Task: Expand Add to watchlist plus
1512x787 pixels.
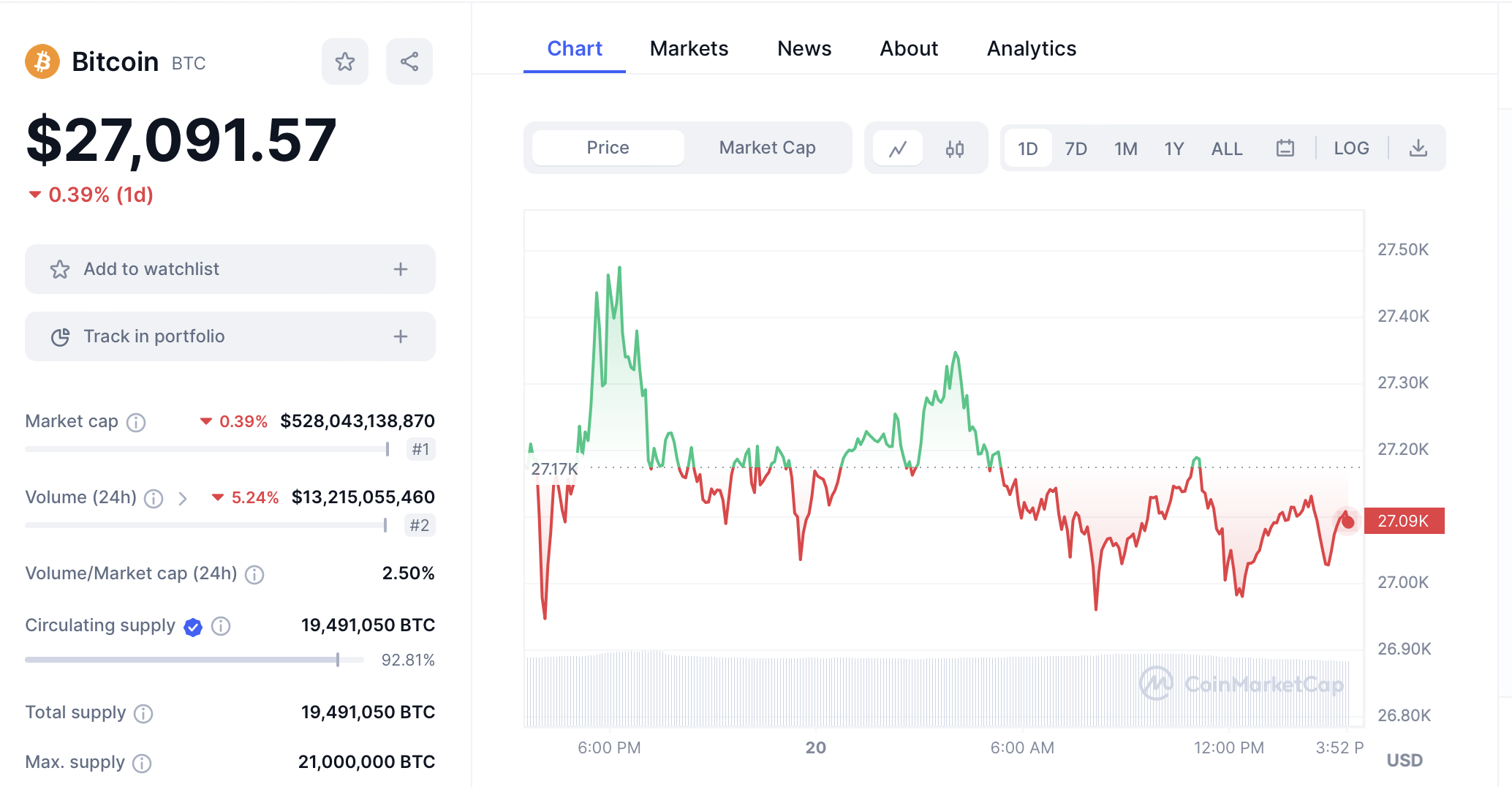Action: tap(400, 269)
